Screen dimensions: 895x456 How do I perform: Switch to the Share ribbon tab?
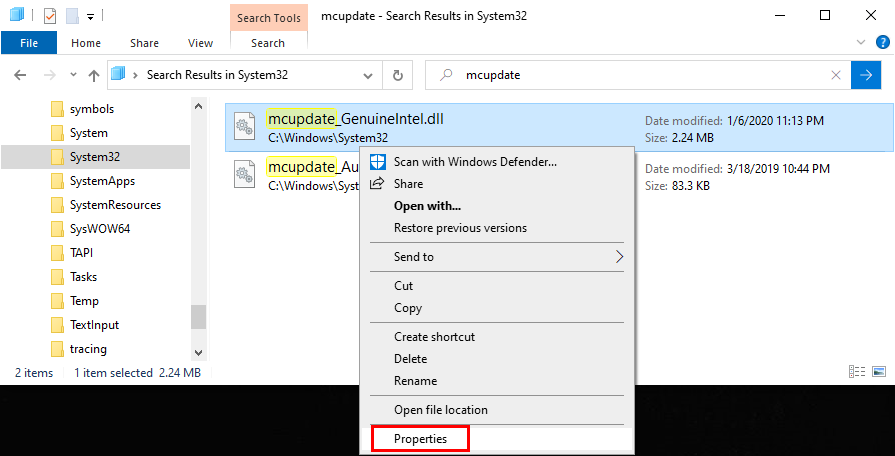tap(144, 43)
